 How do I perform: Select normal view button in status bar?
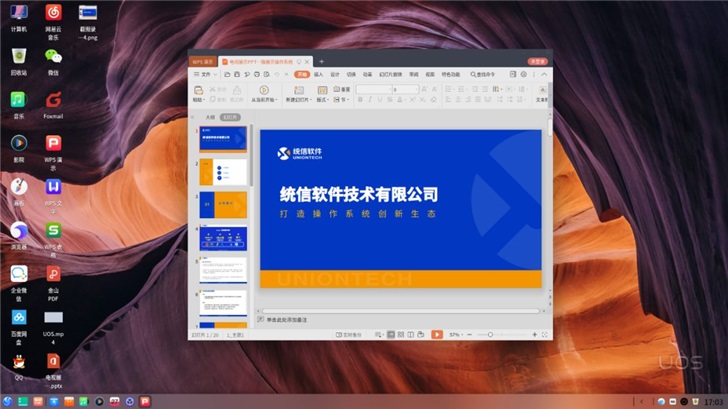[390, 334]
